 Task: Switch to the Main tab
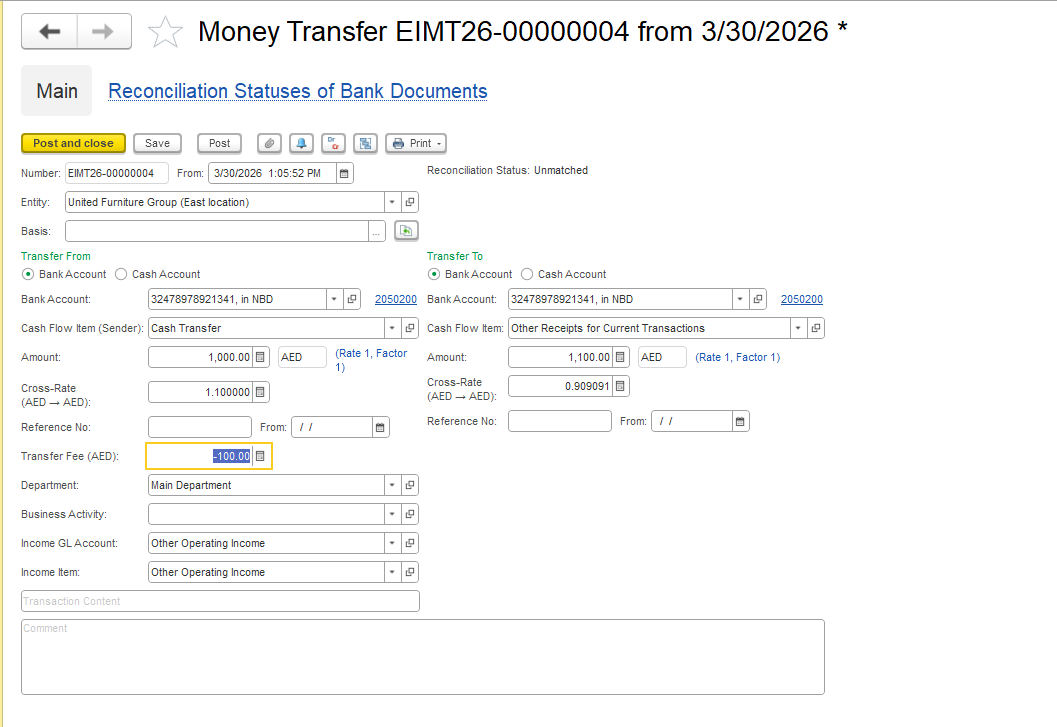tap(57, 91)
